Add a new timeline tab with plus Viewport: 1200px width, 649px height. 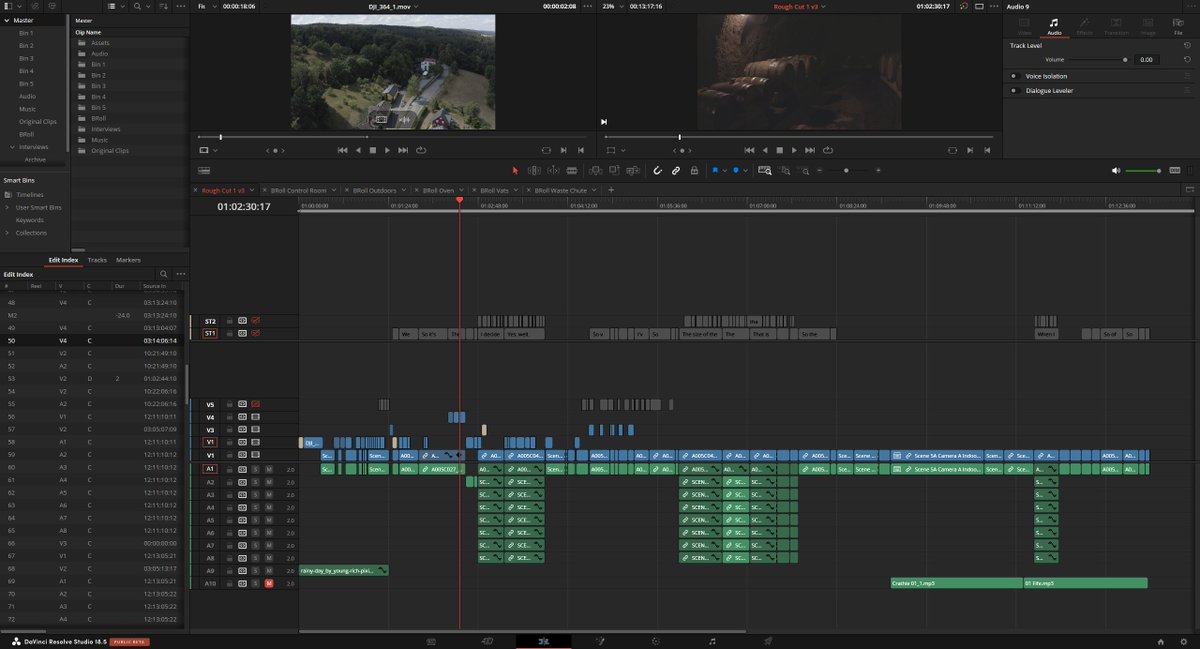pyautogui.click(x=611, y=190)
